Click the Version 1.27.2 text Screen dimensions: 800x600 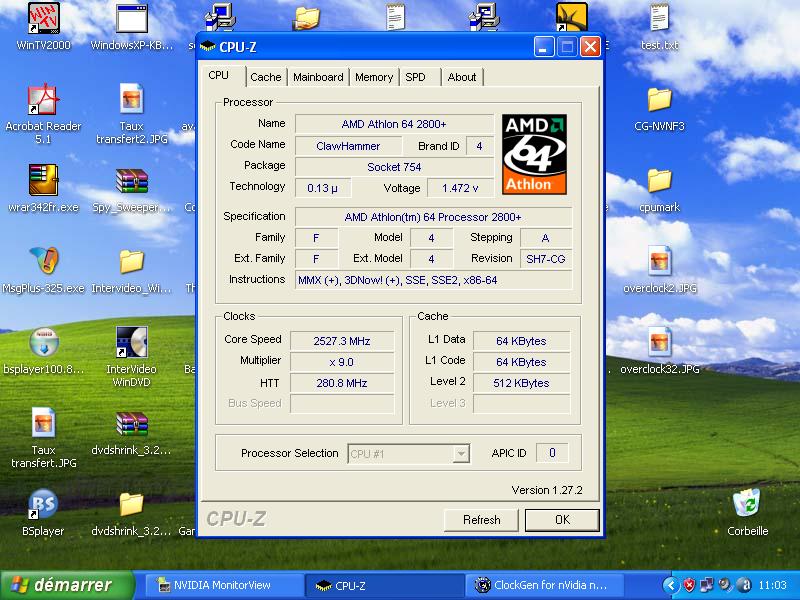[x=547, y=490]
